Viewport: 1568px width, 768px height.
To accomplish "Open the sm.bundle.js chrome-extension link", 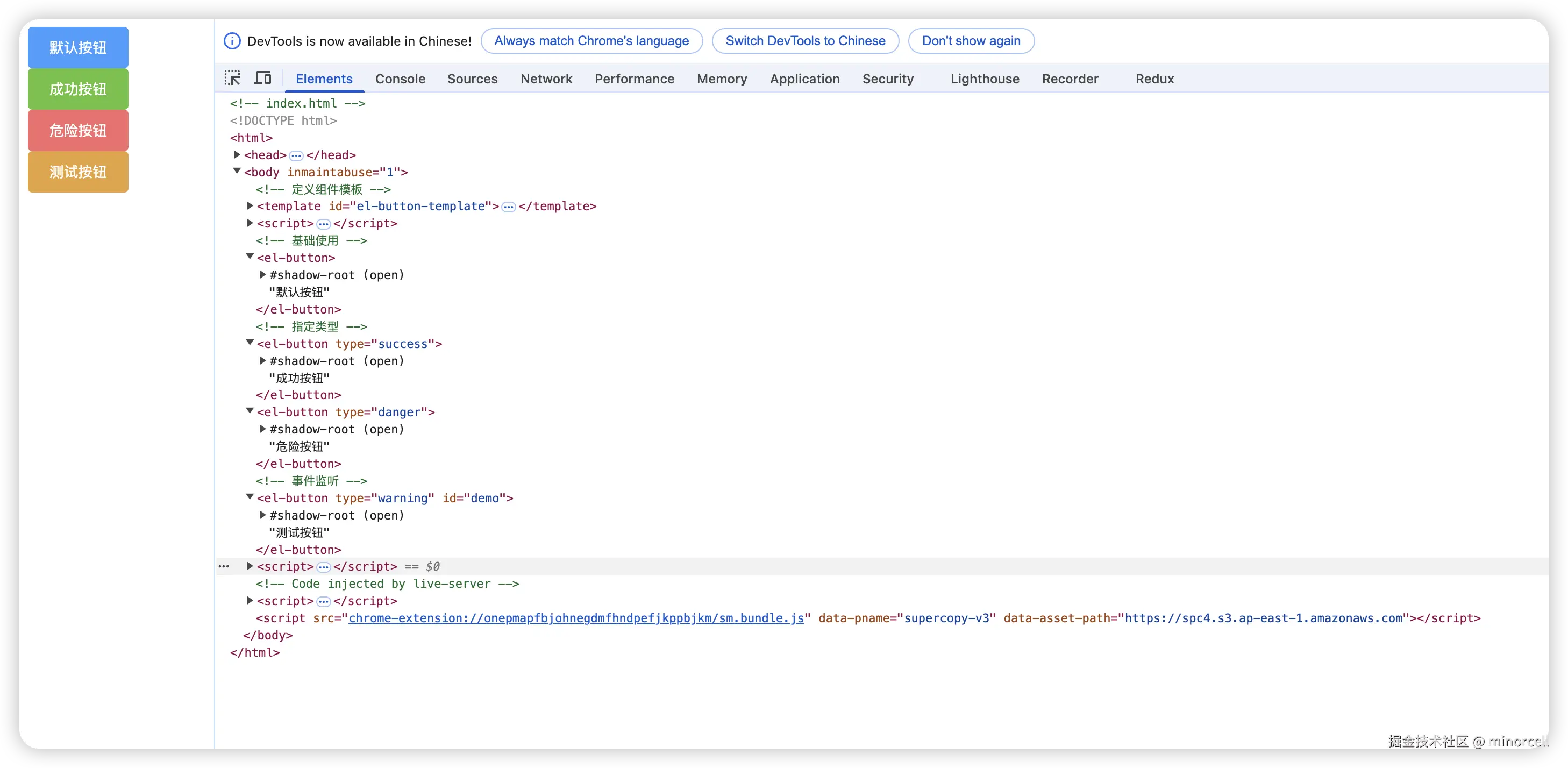I will [x=576, y=618].
